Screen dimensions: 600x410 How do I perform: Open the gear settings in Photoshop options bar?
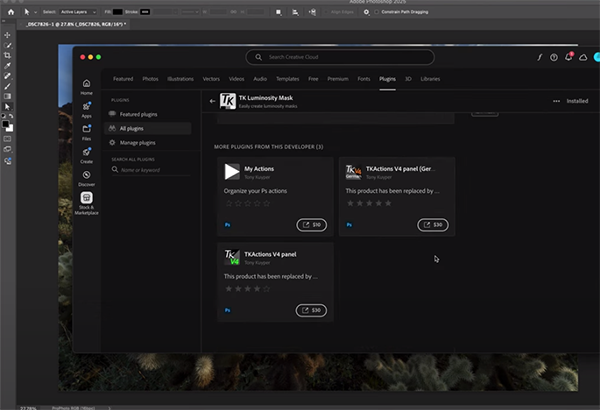(x=366, y=12)
